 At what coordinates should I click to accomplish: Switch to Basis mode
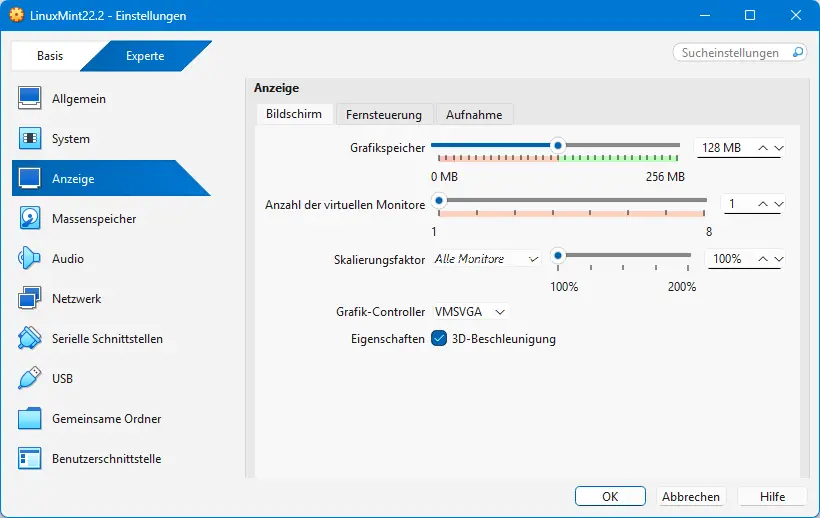pos(50,56)
